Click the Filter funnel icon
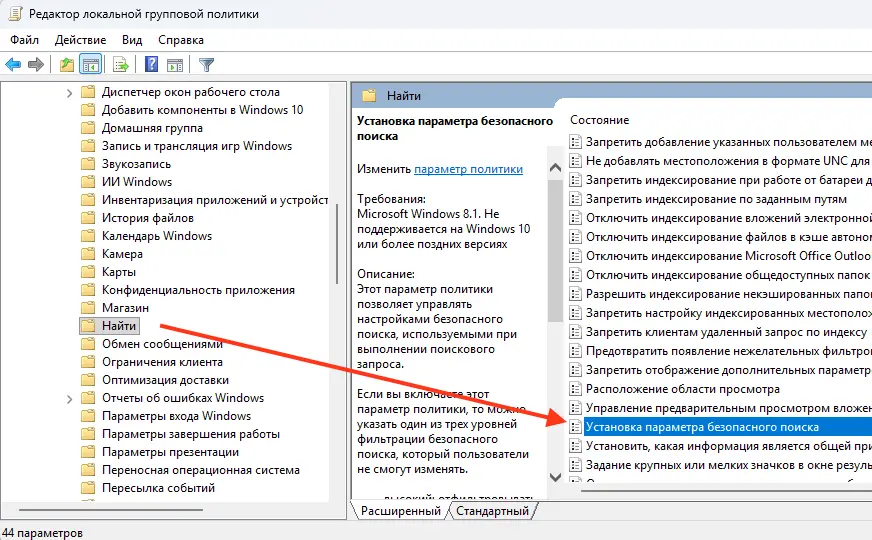 click(207, 65)
